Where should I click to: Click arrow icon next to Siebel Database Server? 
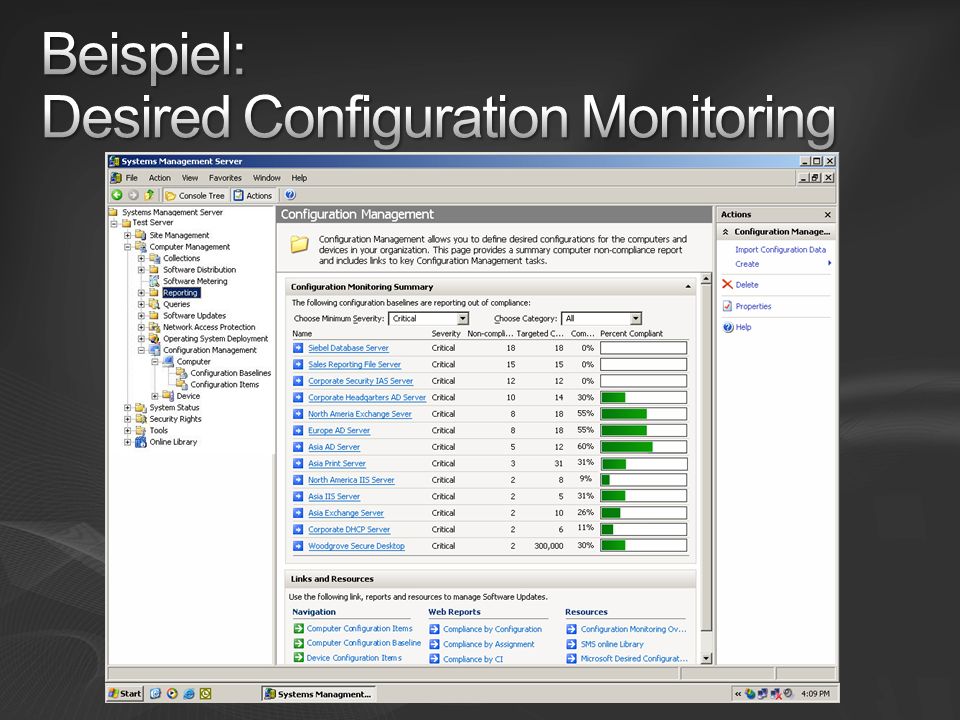tap(298, 348)
